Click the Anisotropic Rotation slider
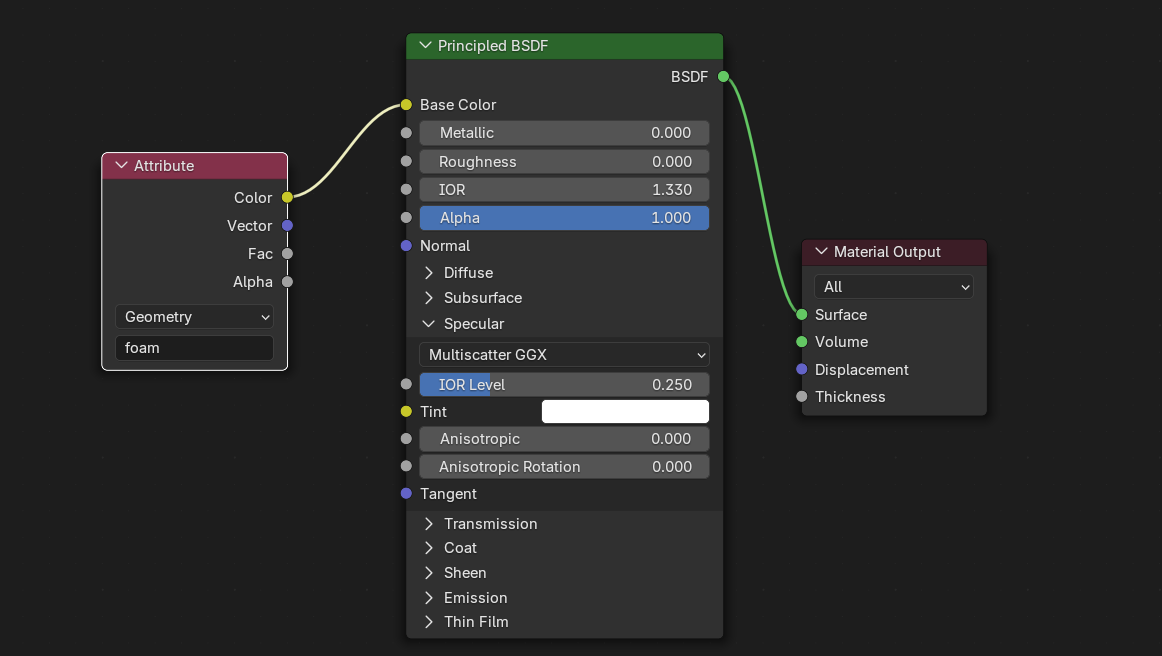Image resolution: width=1162 pixels, height=656 pixels. coord(564,467)
